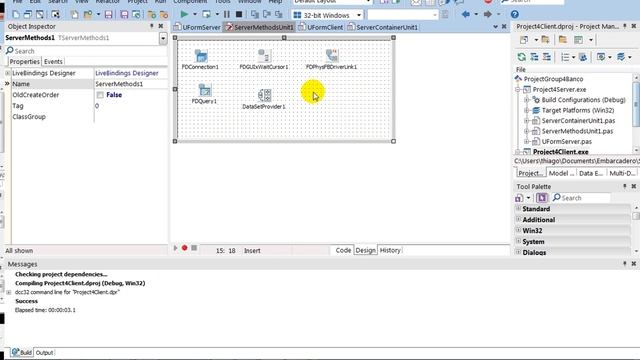Image resolution: width=640 pixels, height=360 pixels.
Task: Toggle the OldCreateOrder checkbox
Action: point(100,95)
